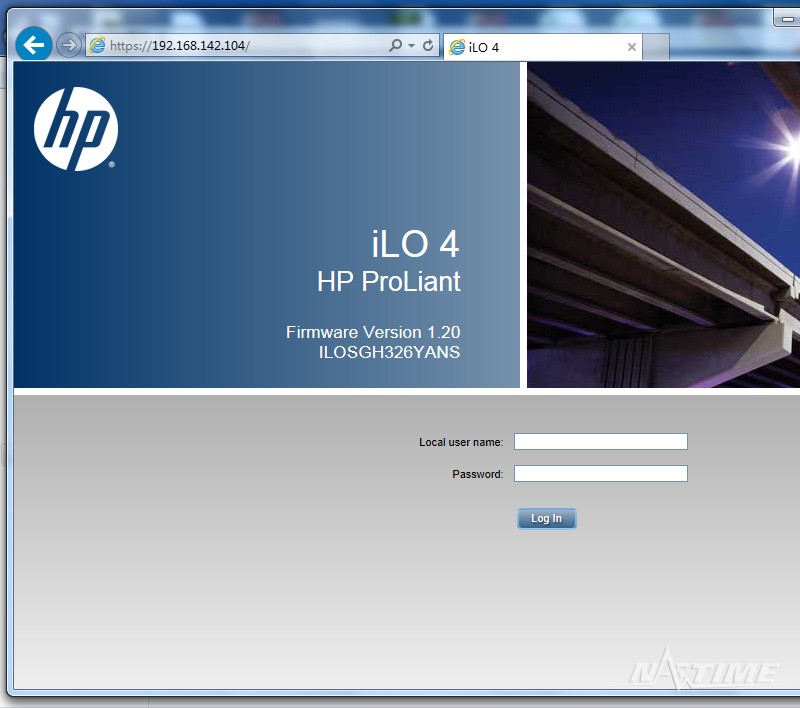Refresh the page with reload icon

pos(428,45)
